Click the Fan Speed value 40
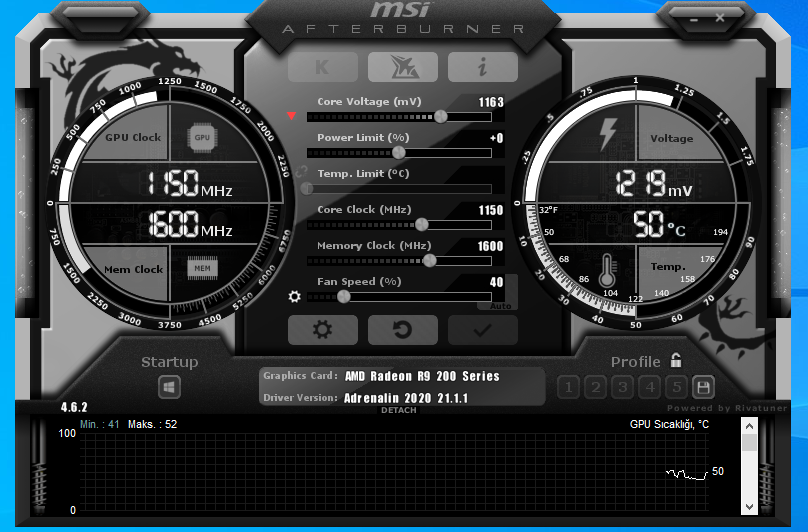Viewport: 808px width, 532px height. [496, 282]
